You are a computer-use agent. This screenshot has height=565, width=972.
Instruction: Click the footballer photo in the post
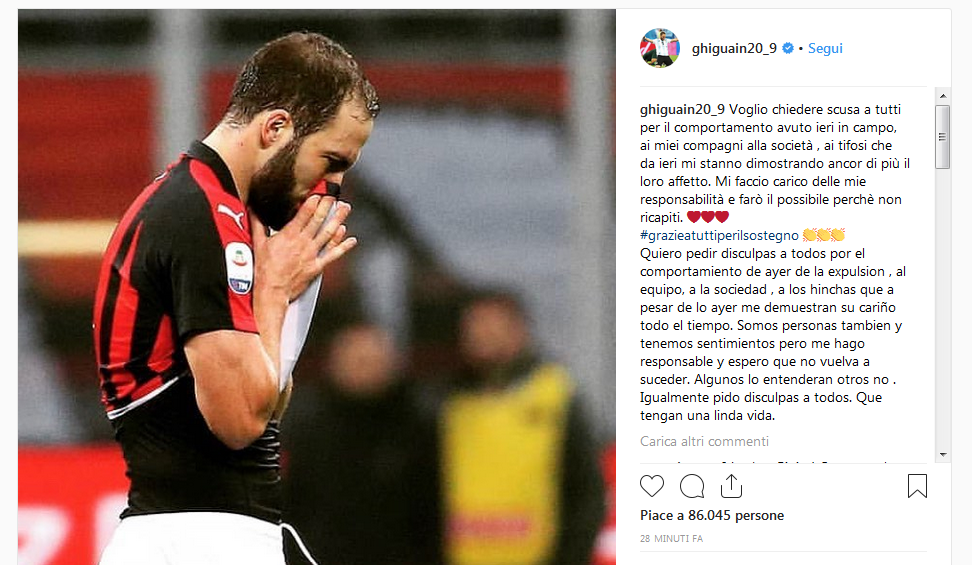click(x=317, y=287)
